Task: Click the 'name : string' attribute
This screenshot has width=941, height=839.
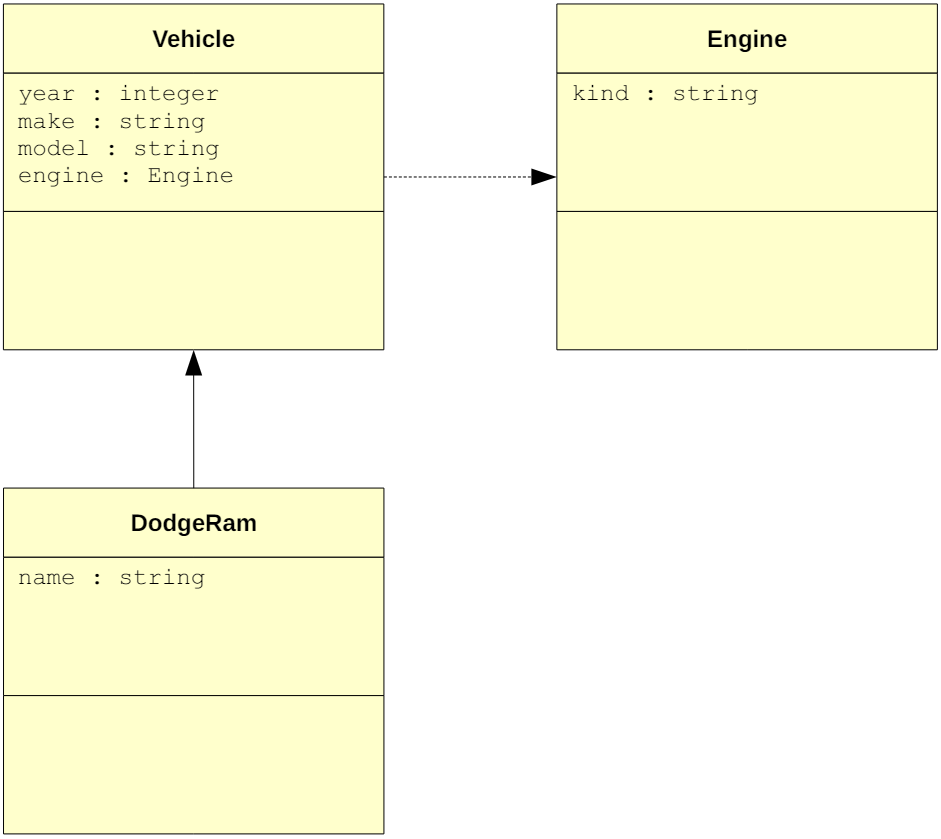Action: [x=112, y=578]
